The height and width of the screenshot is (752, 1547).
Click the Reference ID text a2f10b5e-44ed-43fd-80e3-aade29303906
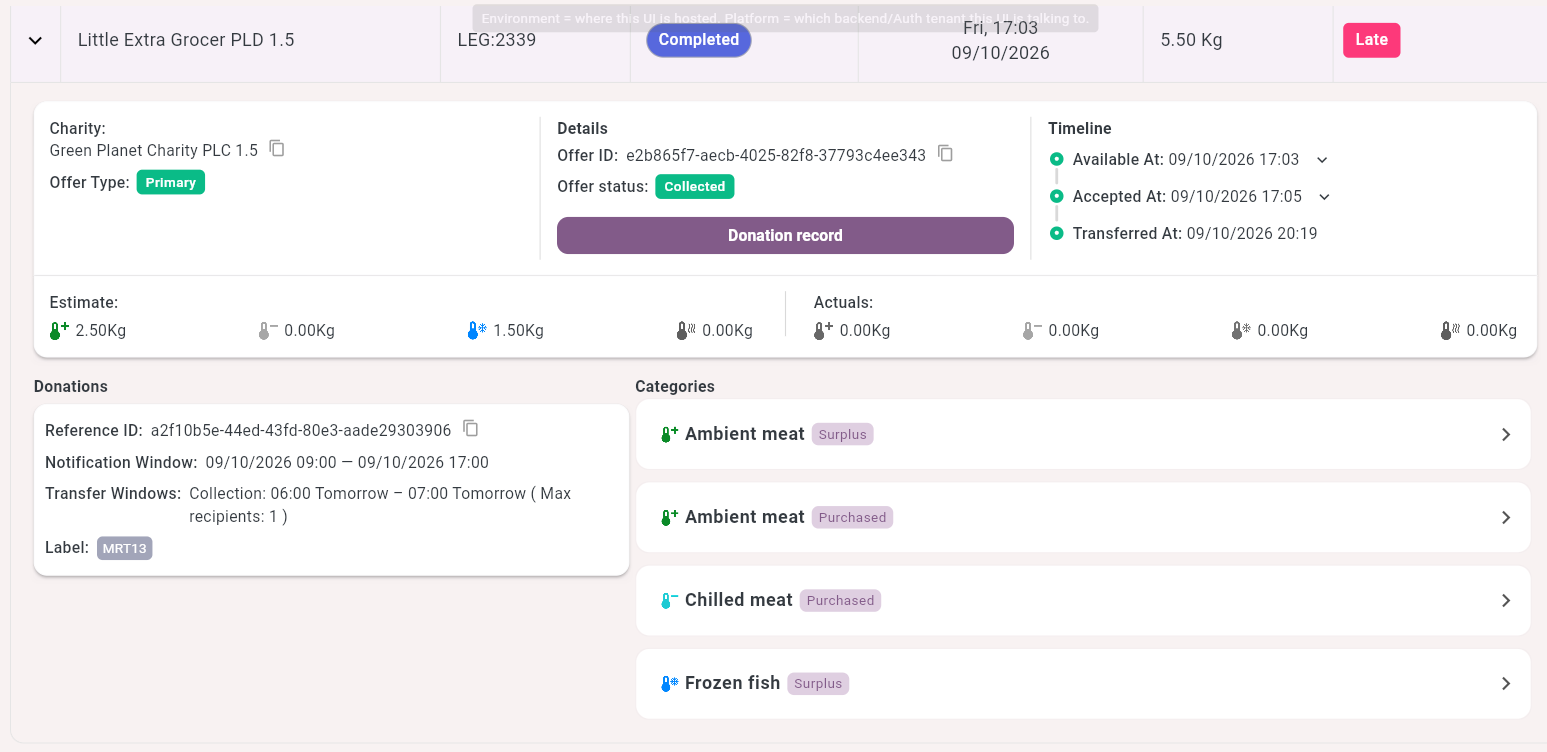(301, 430)
